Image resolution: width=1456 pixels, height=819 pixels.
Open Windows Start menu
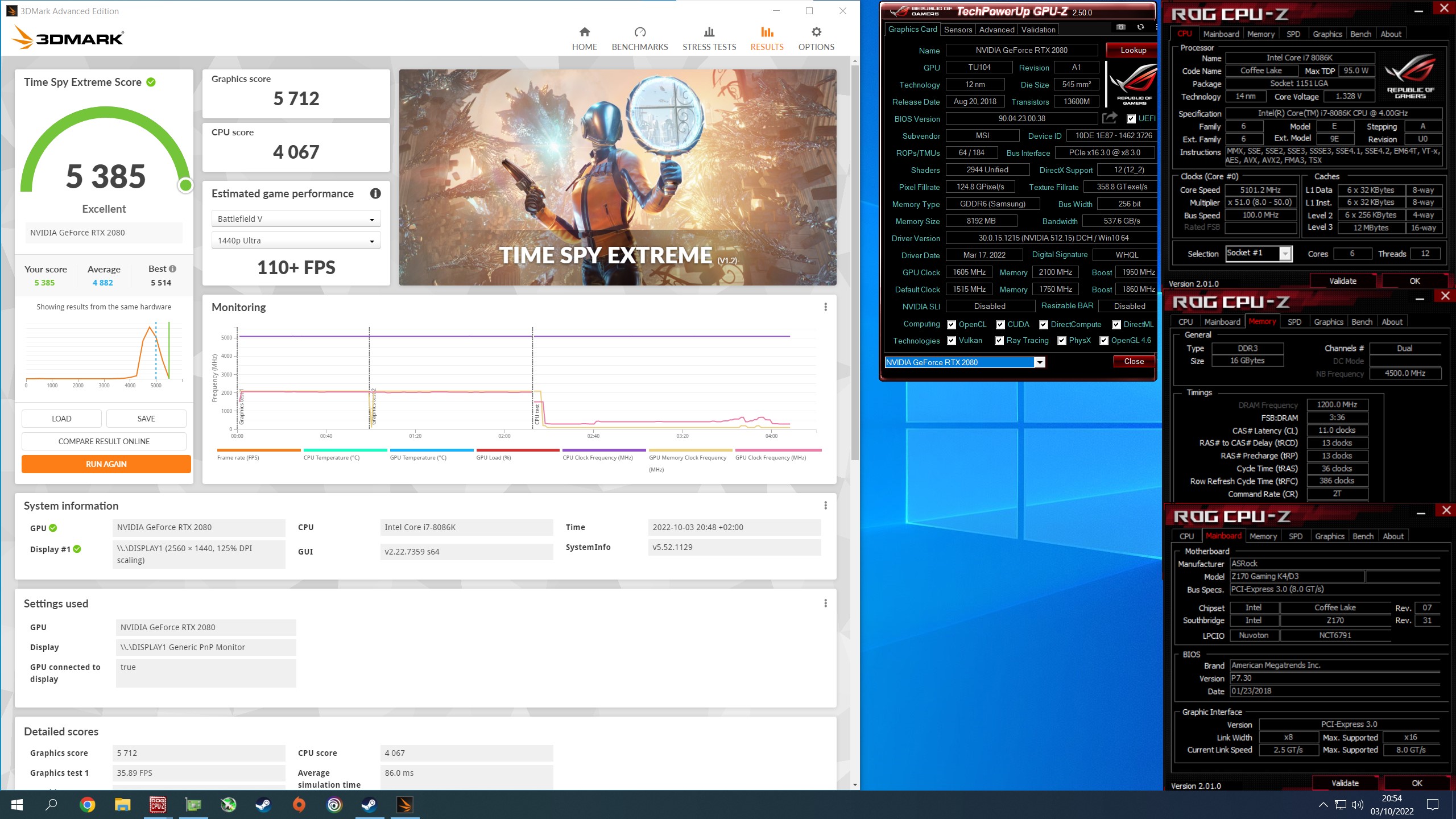pyautogui.click(x=17, y=805)
